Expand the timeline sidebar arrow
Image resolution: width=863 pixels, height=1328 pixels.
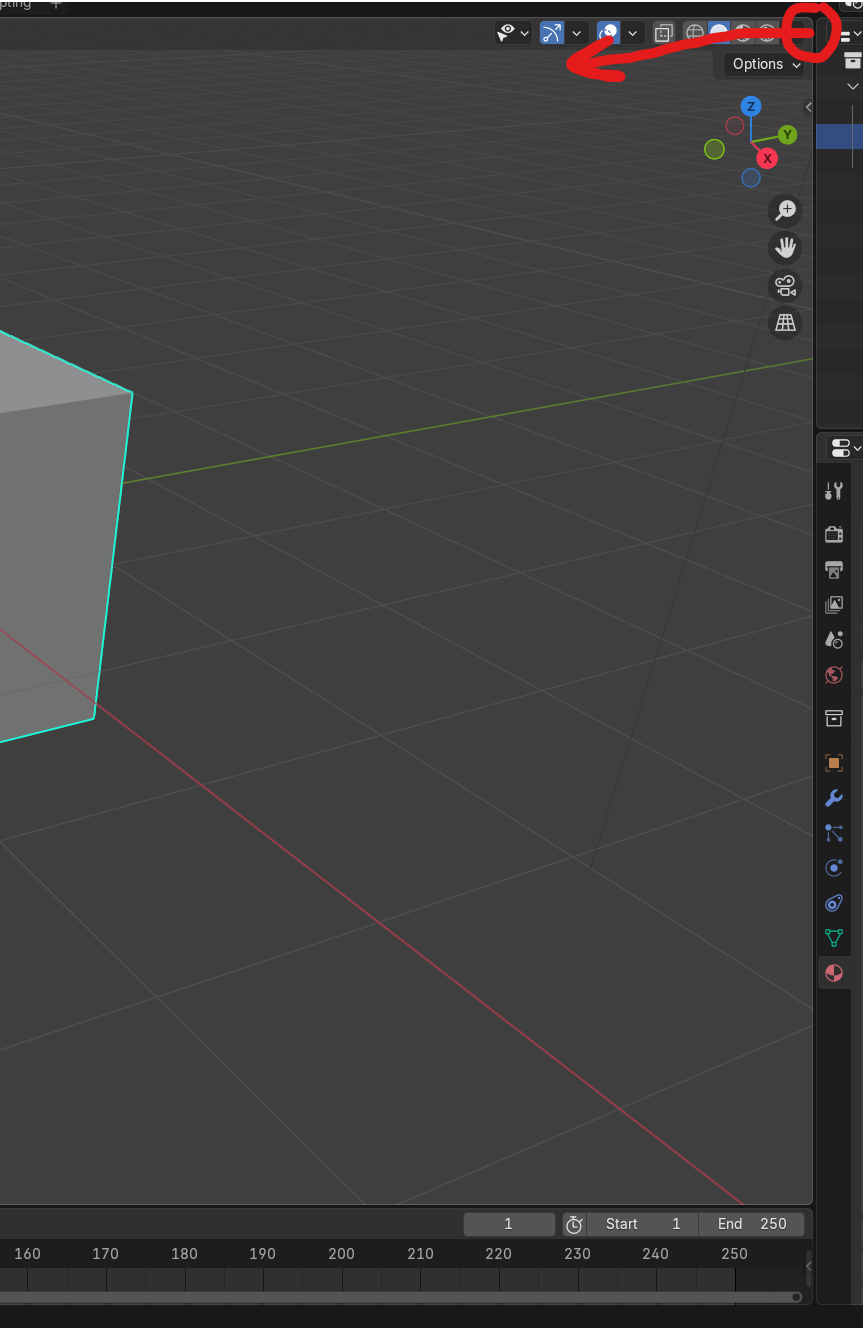click(x=808, y=1266)
